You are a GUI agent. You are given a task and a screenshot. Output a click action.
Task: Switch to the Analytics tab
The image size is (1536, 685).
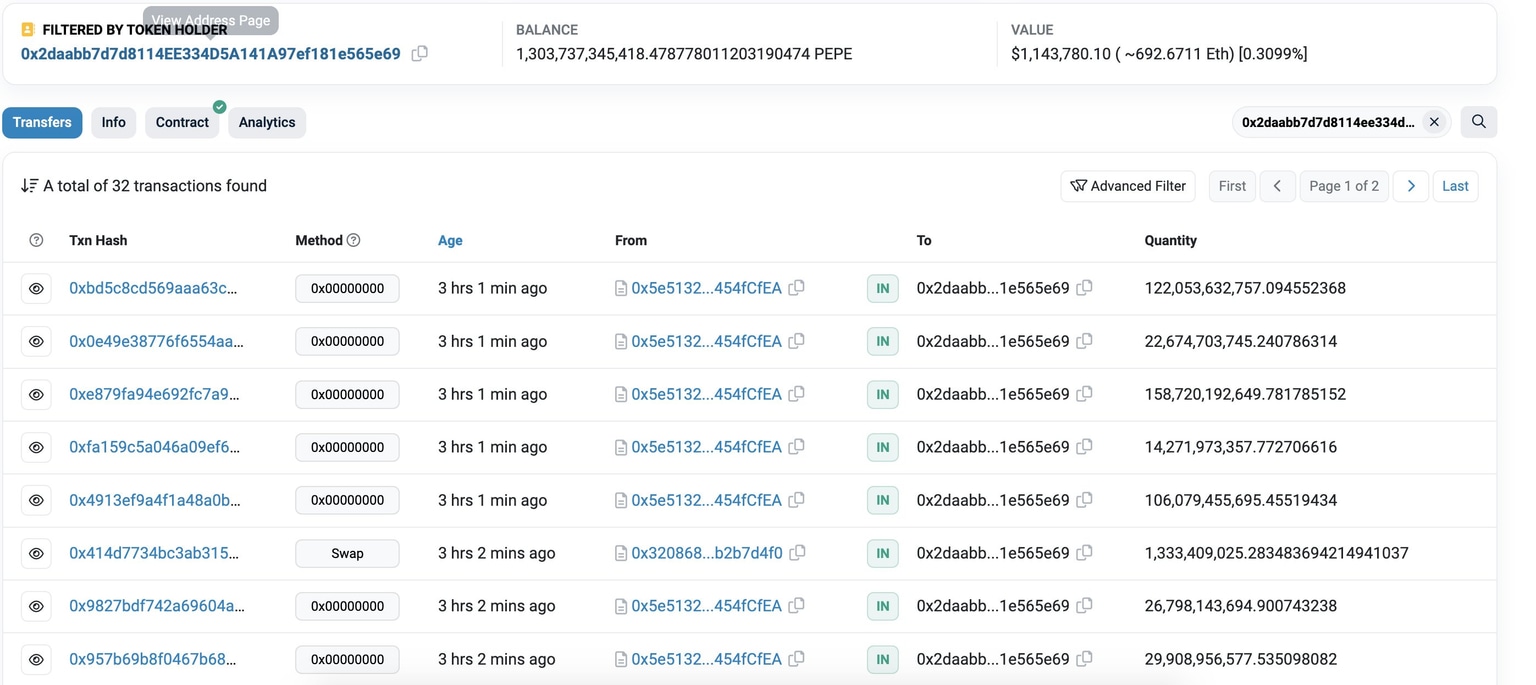(266, 122)
